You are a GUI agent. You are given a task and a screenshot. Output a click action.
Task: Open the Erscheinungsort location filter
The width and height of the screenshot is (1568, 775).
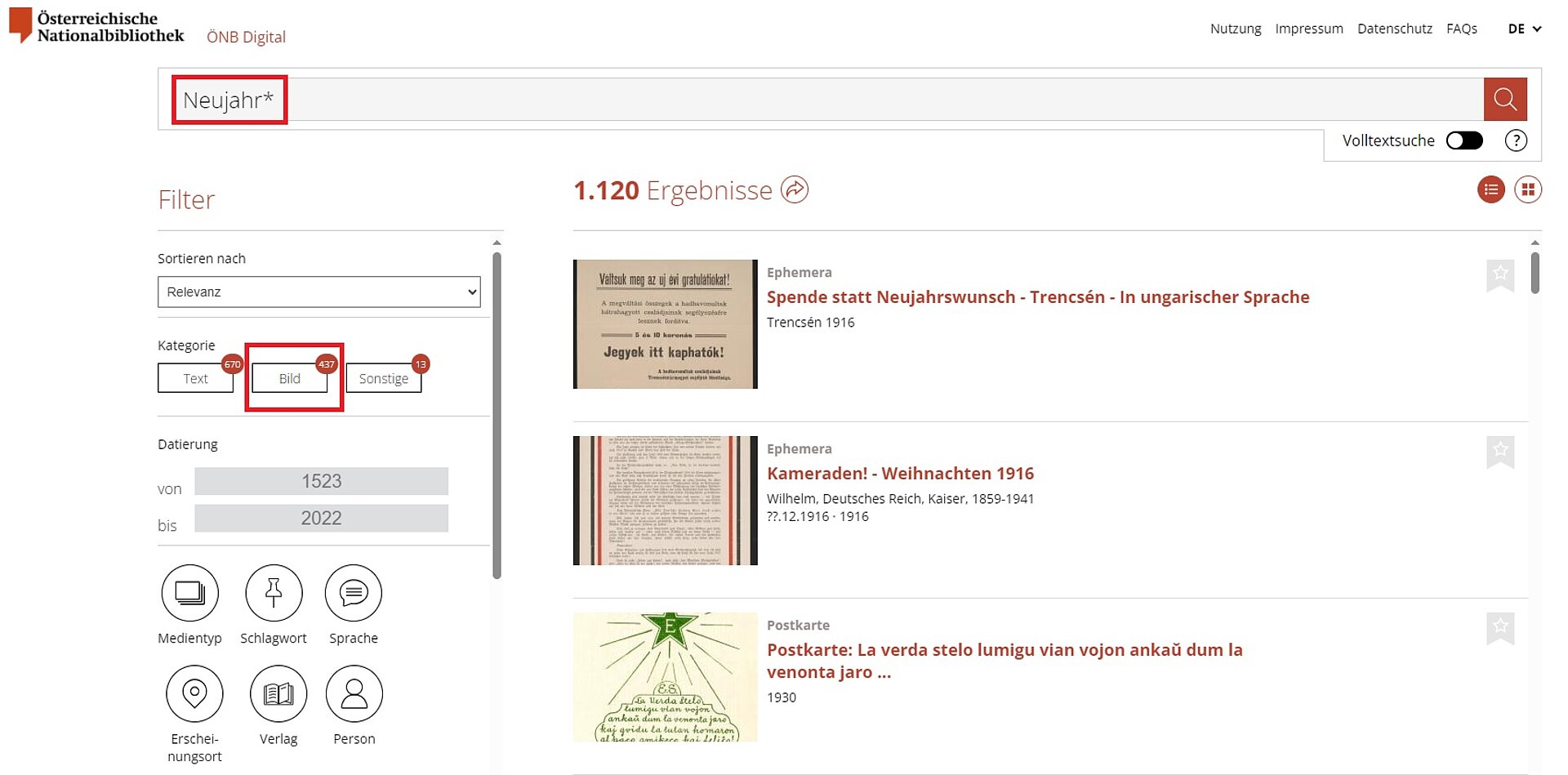[x=194, y=693]
